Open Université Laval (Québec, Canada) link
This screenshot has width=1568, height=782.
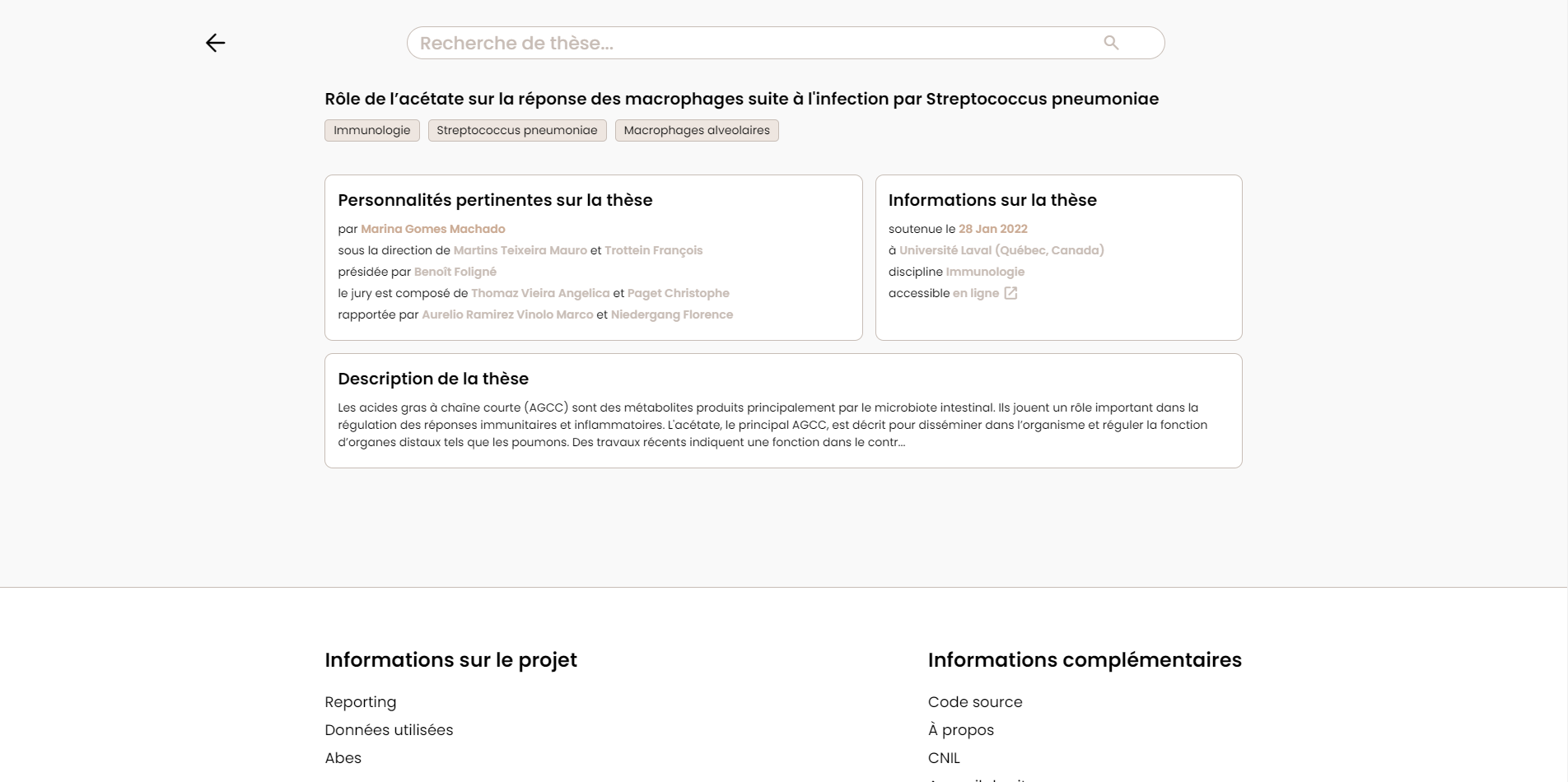tap(1001, 250)
